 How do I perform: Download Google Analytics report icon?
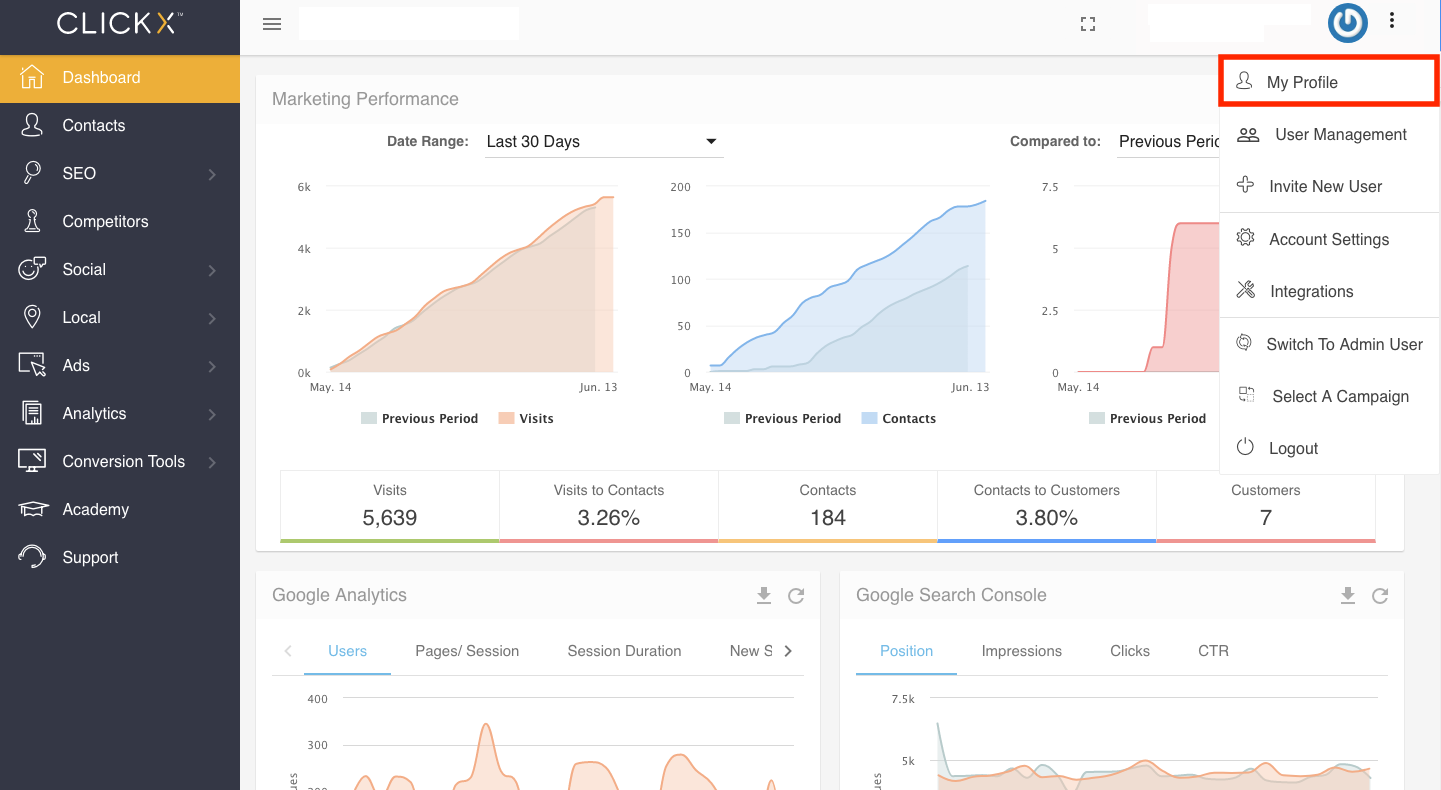[764, 595]
